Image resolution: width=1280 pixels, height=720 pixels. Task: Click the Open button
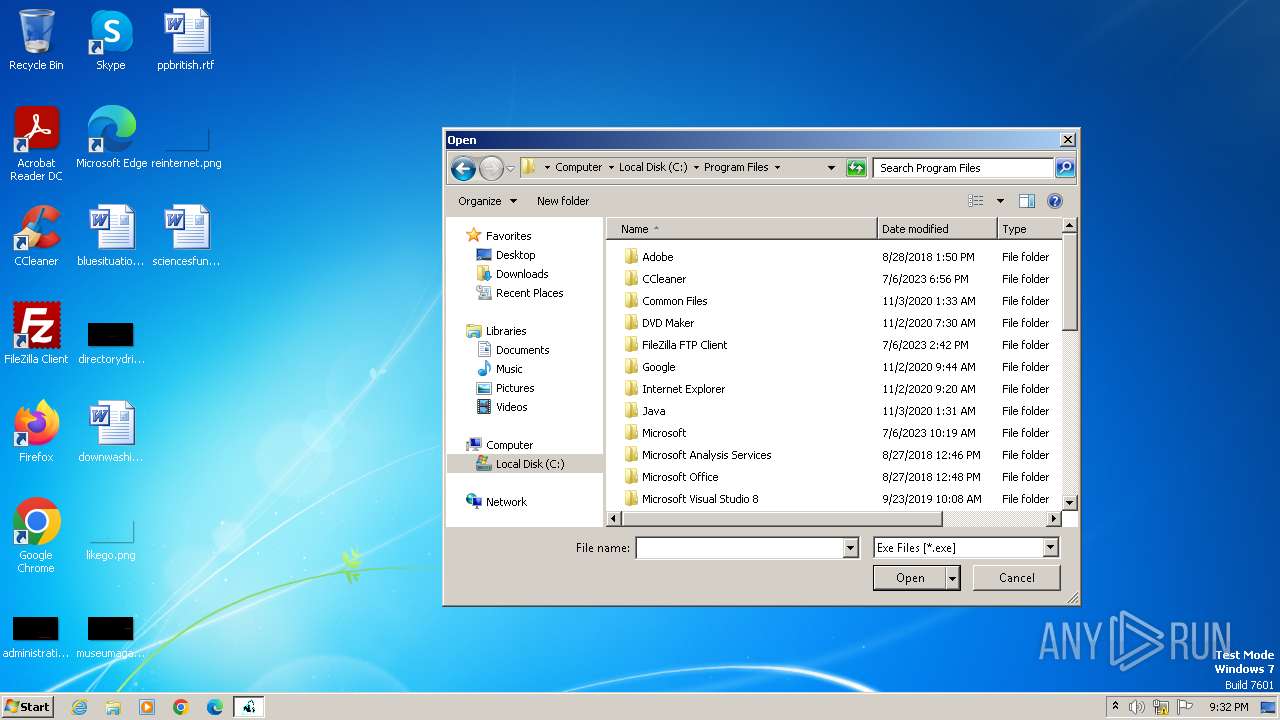[910, 578]
